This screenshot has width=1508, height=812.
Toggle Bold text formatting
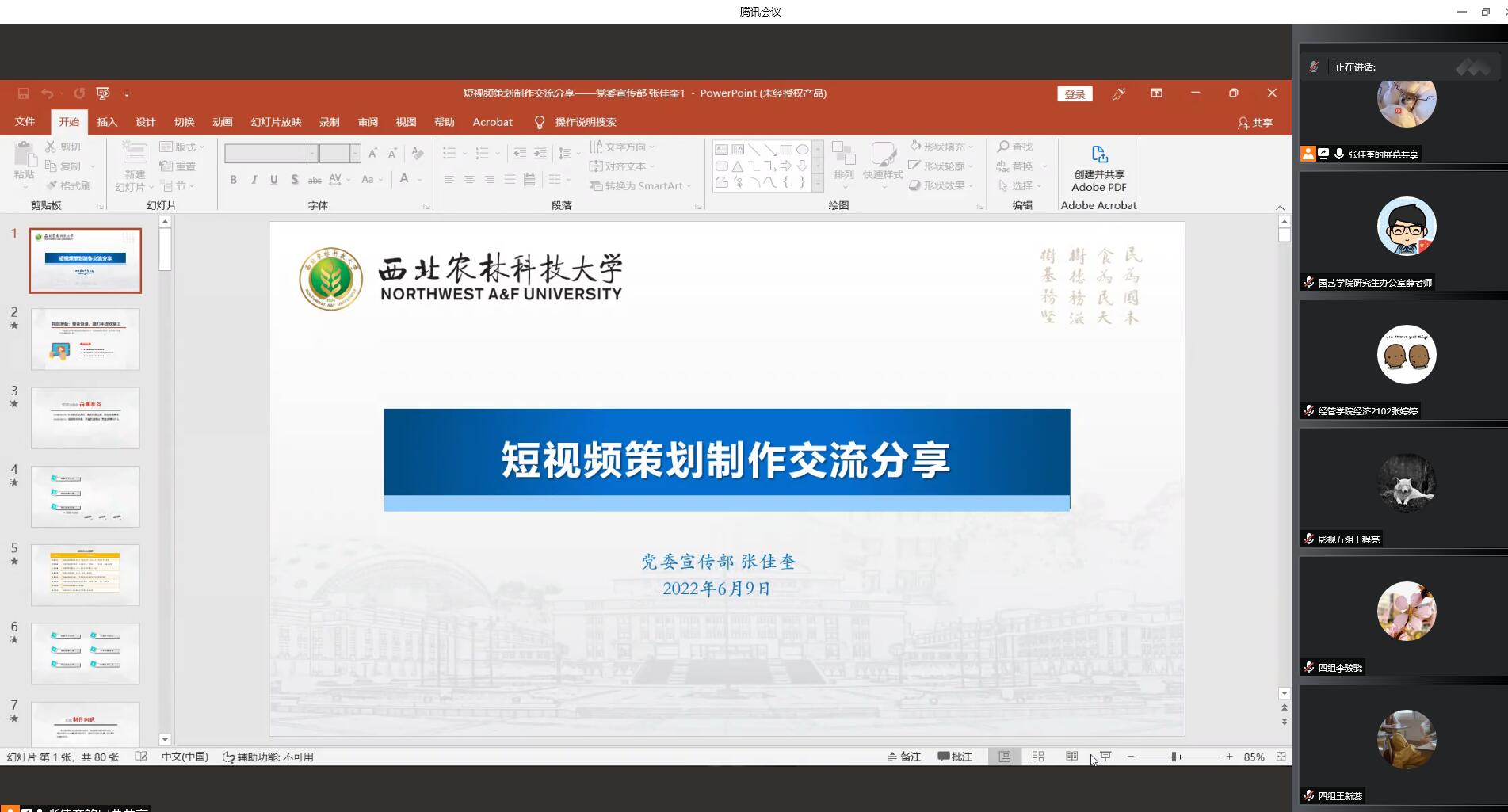click(x=233, y=180)
